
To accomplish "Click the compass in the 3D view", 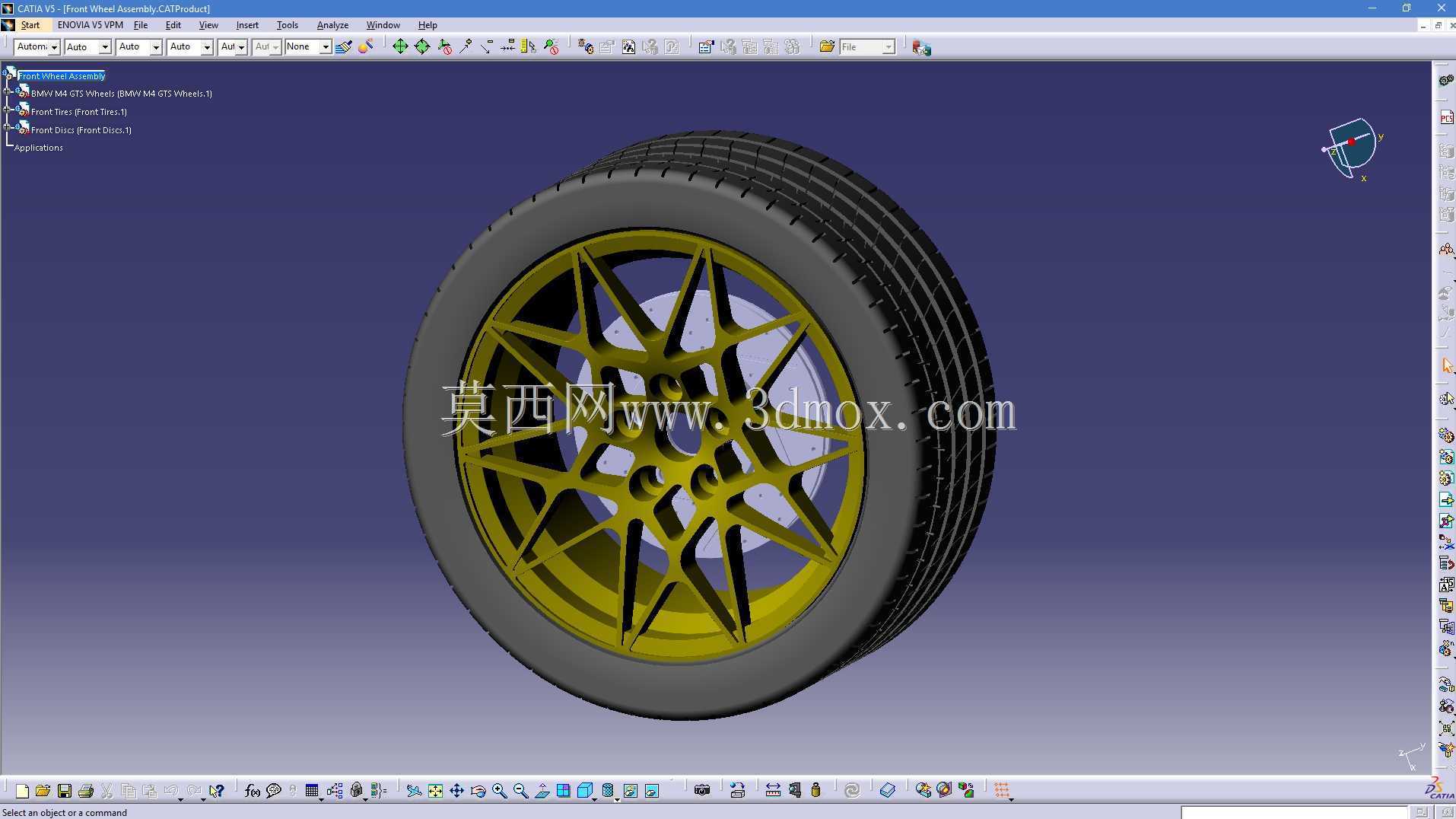I will tap(1353, 148).
